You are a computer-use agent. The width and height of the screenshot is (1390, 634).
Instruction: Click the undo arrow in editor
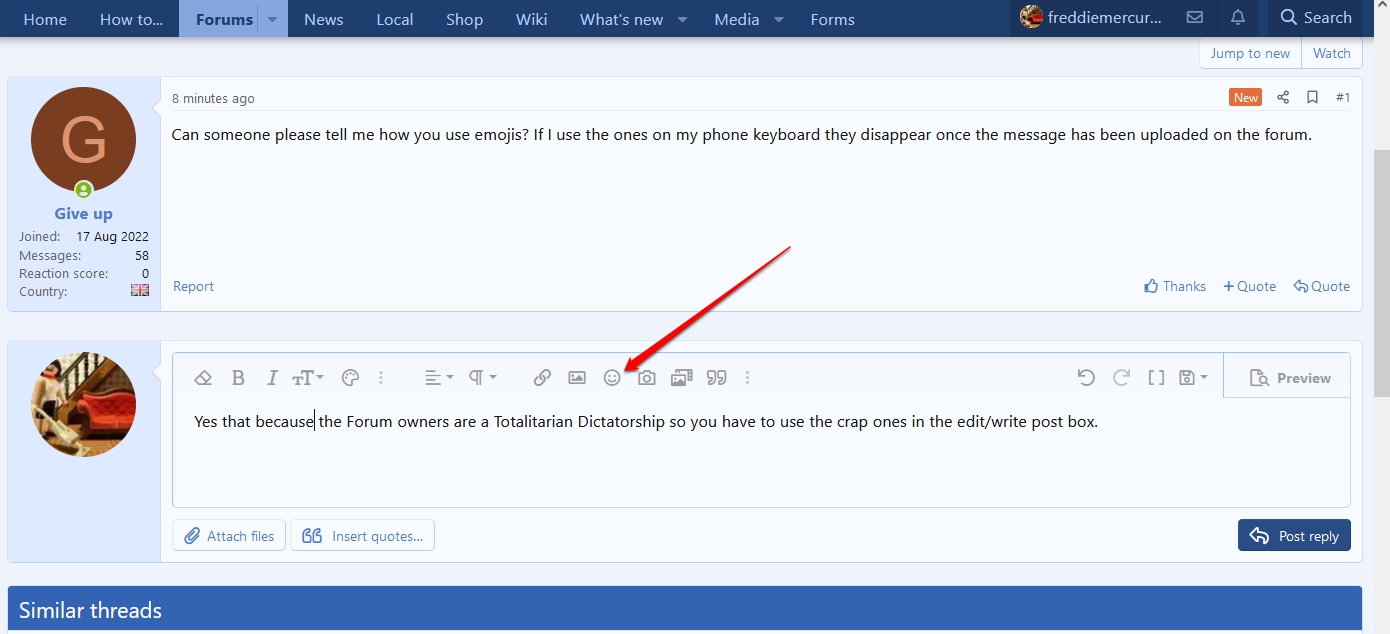(x=1086, y=378)
